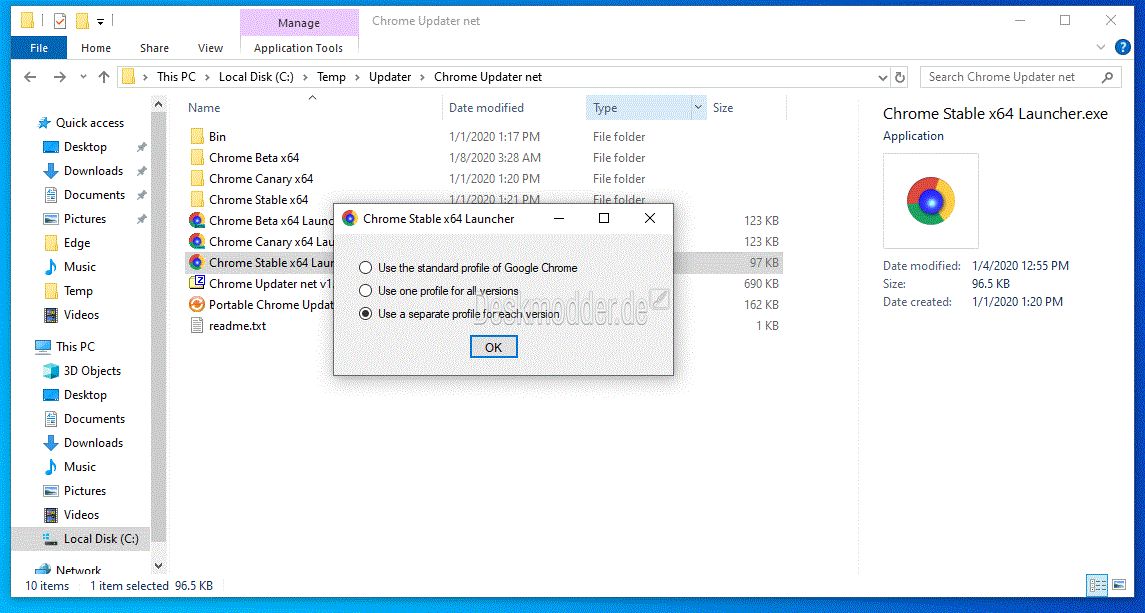Confirm the launcher dialog with OK
The image size is (1145, 613).
(x=494, y=347)
